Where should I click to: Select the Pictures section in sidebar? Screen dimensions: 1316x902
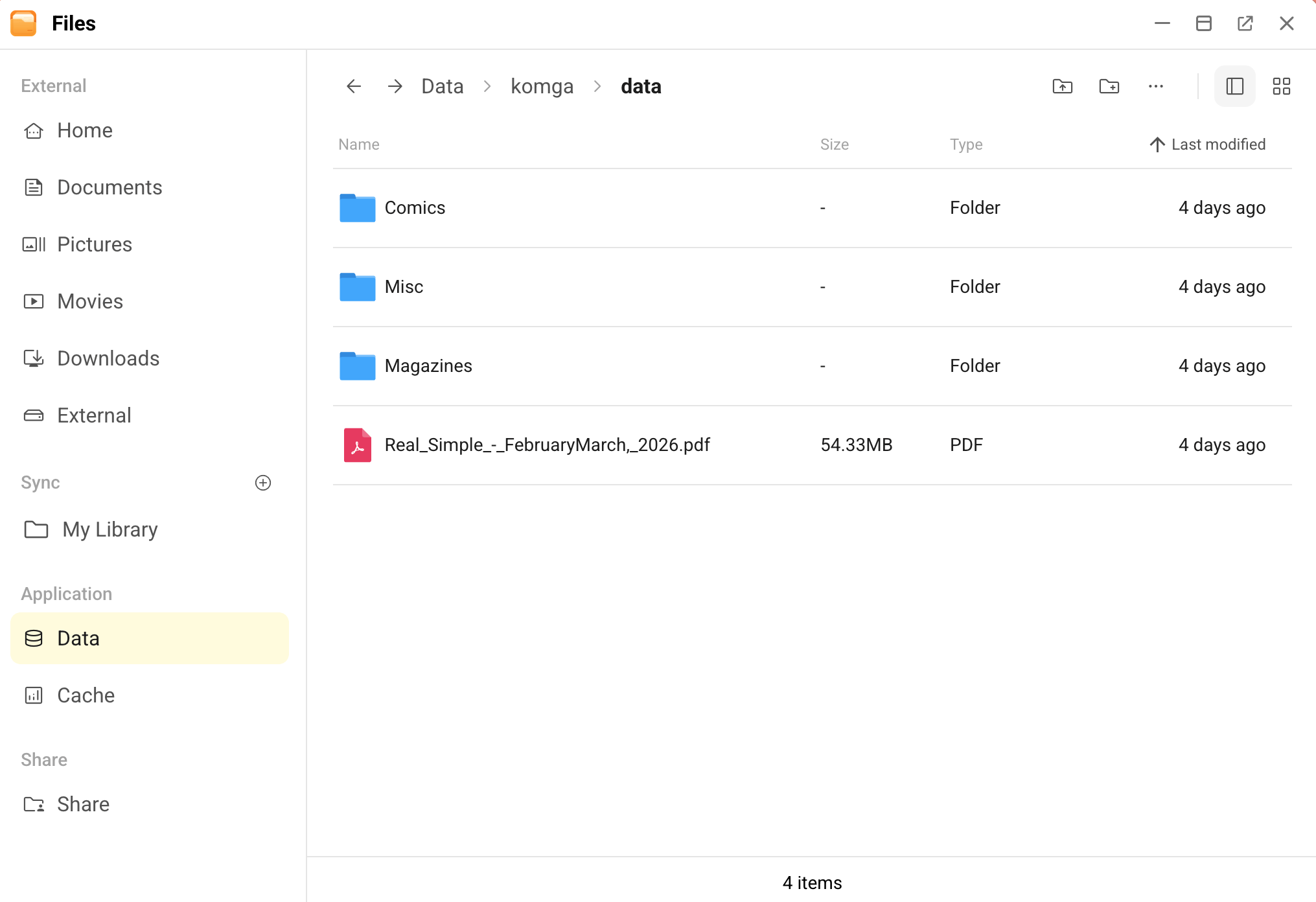pyautogui.click(x=94, y=244)
